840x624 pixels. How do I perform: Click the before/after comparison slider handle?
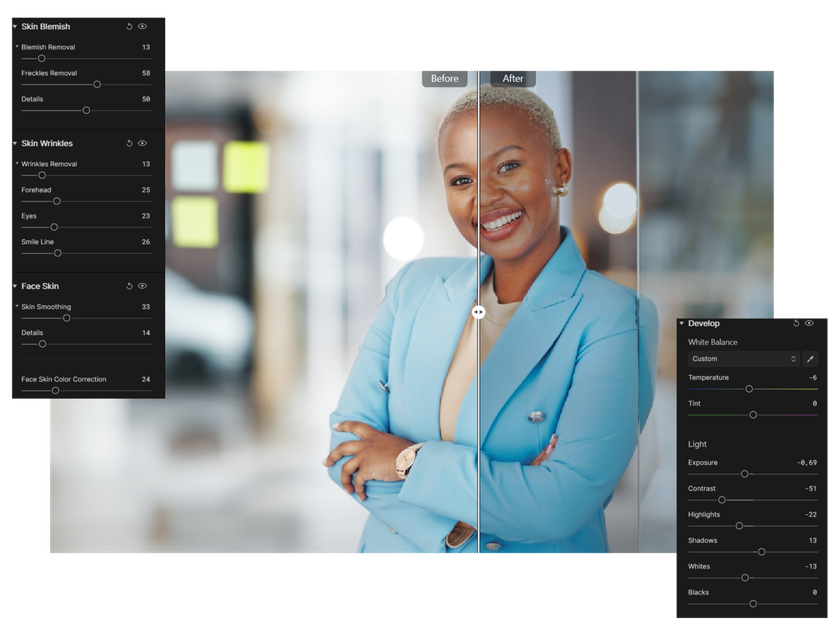(x=480, y=311)
